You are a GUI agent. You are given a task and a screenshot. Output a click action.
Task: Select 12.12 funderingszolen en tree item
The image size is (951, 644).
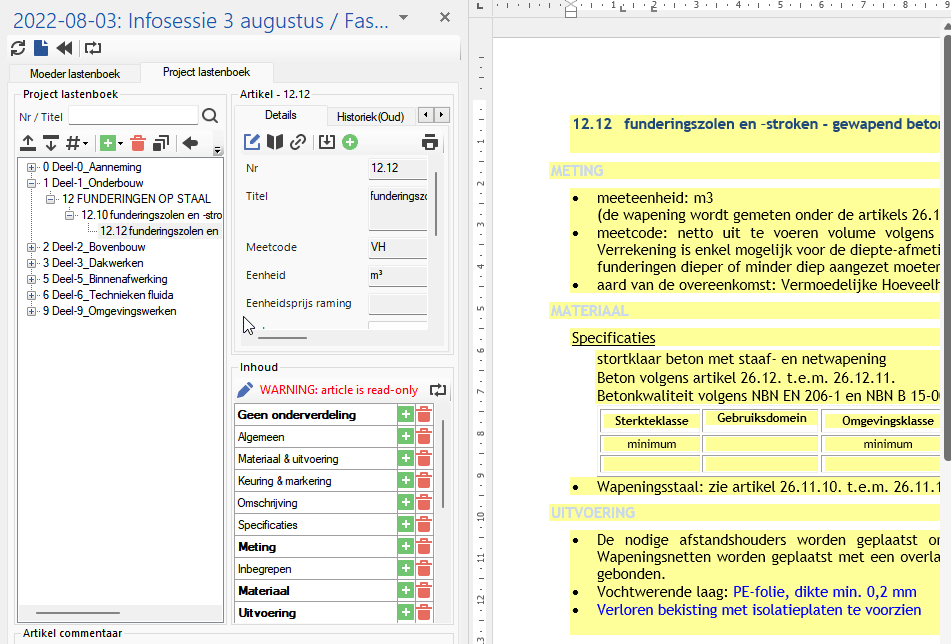[160, 231]
